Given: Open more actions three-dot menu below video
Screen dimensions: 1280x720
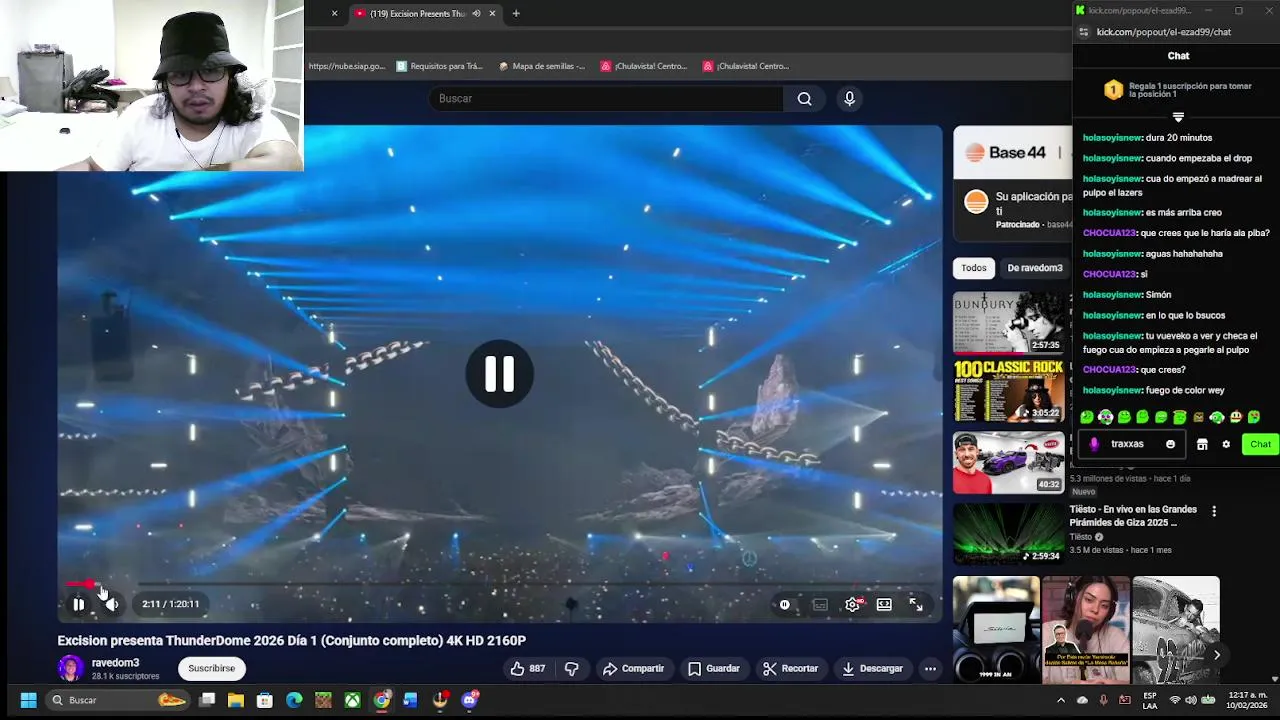Looking at the screenshot, I should point(930,669).
